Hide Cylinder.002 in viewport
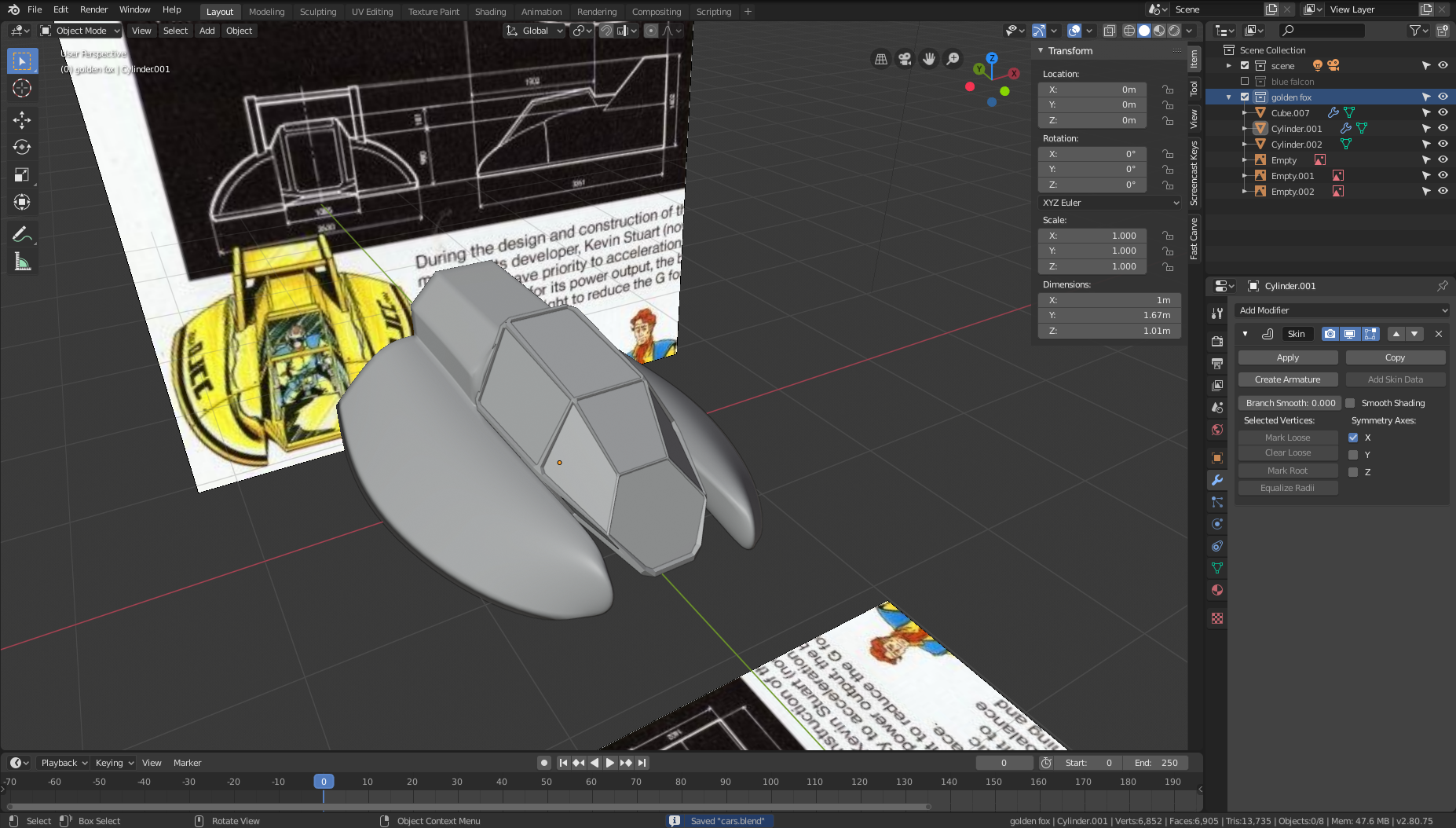 click(1443, 144)
